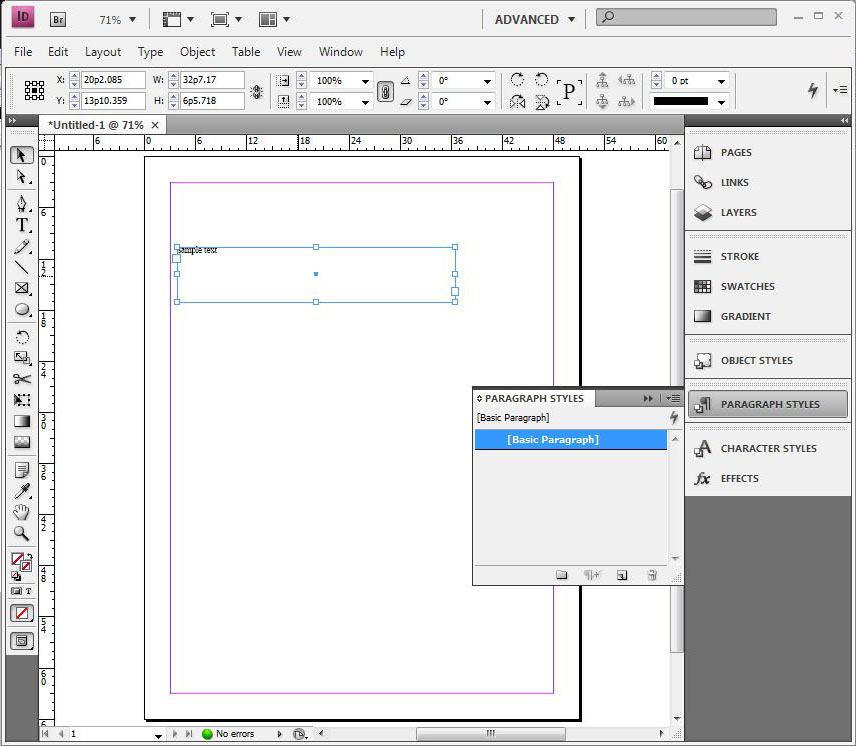Select the Eyedropper tool
The height and width of the screenshot is (746, 856).
coord(21,491)
